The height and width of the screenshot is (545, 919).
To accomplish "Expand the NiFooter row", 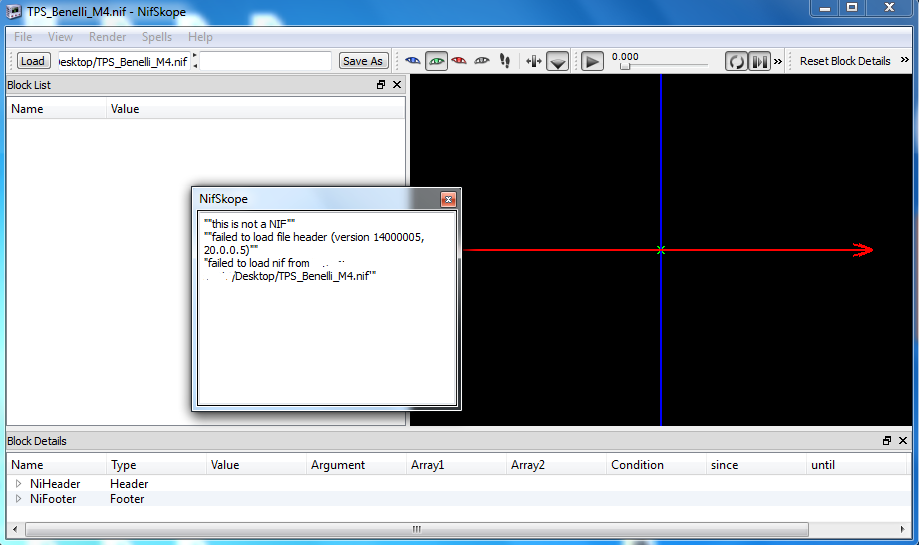I will 18,499.
